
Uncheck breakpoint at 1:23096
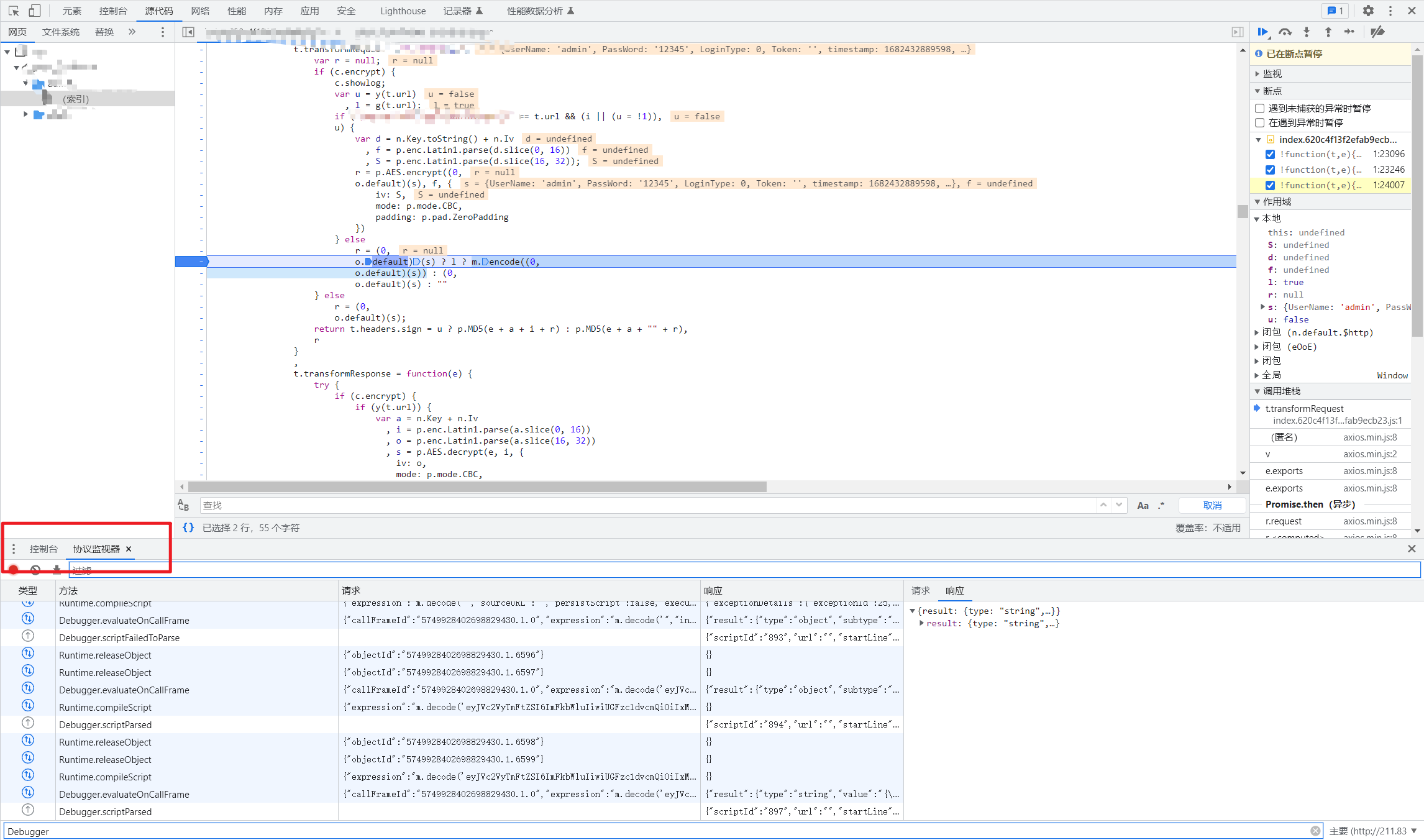[x=1270, y=154]
